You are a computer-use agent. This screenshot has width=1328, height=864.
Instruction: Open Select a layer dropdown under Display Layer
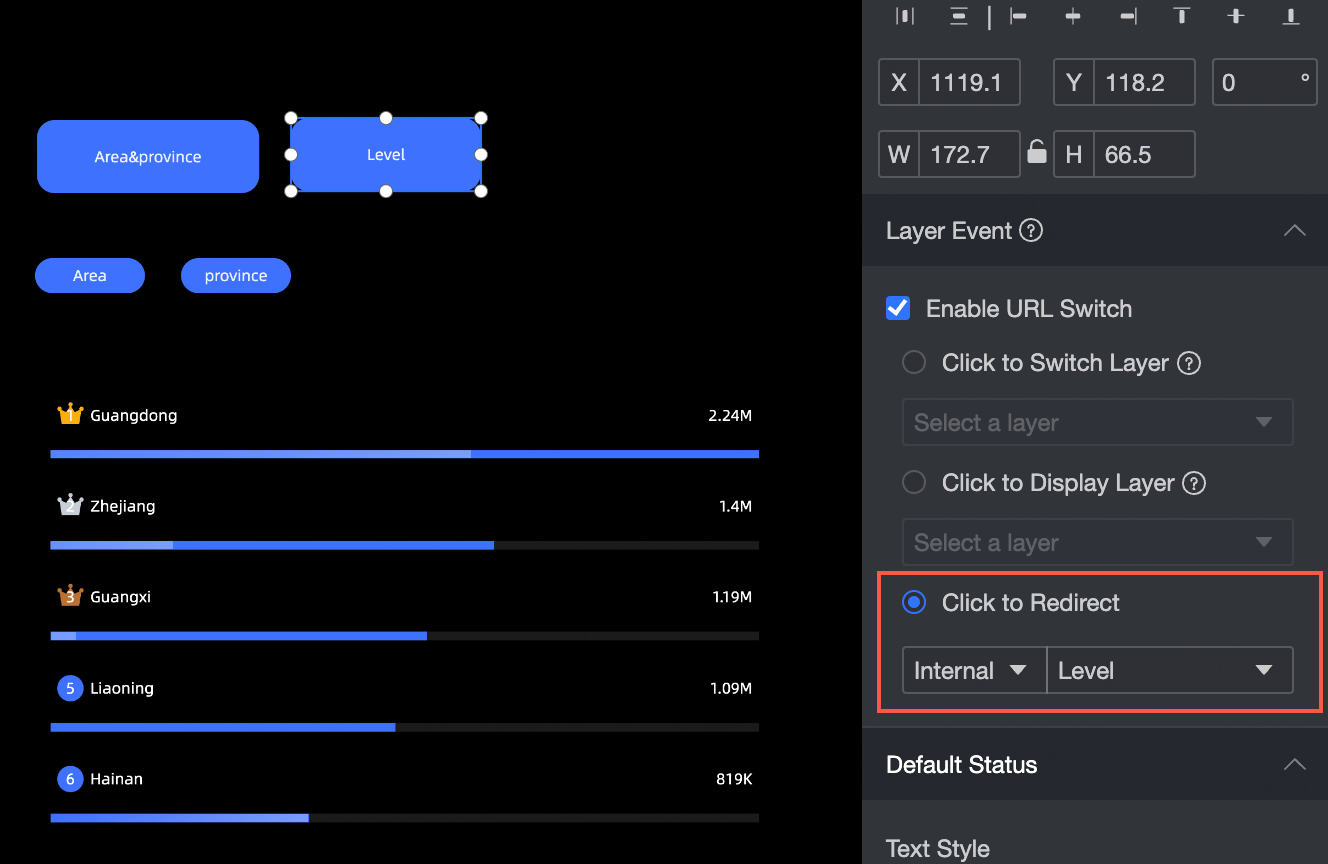point(1097,542)
